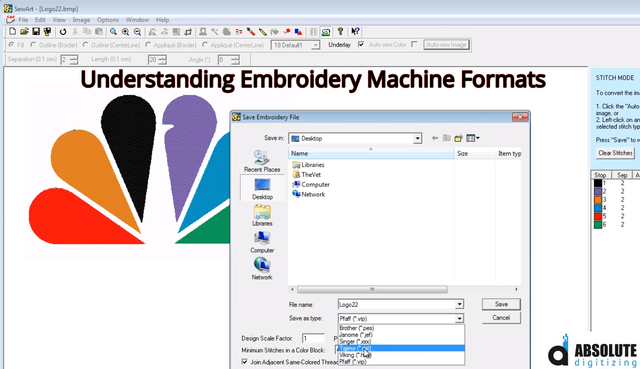Open the File menu

pos(23,20)
